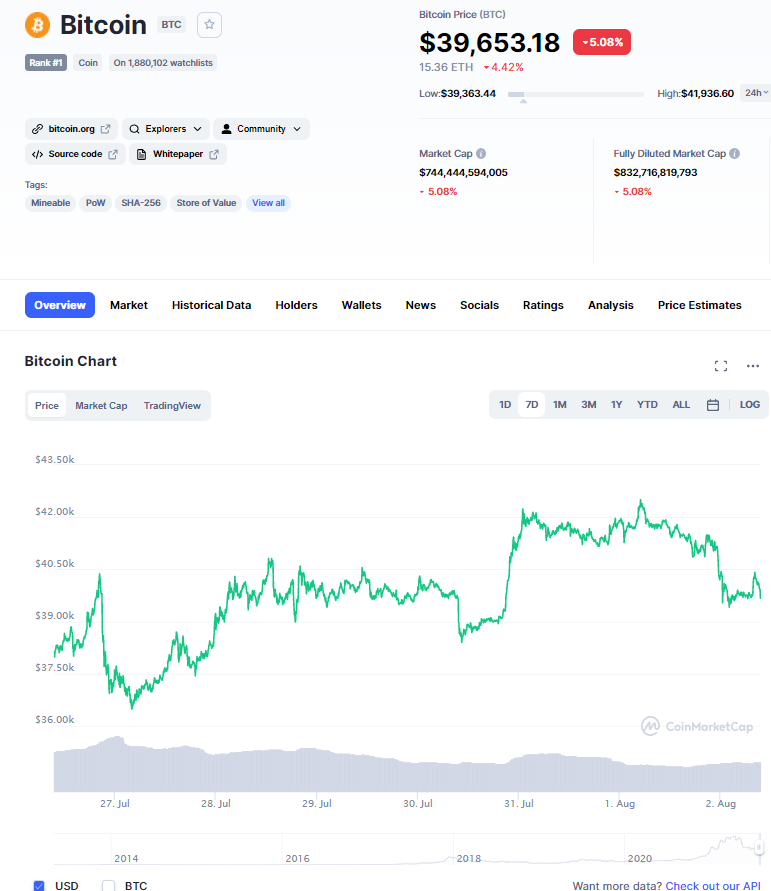Toggle the BTC checkbox
The width and height of the screenshot is (771, 891).
[x=109, y=885]
